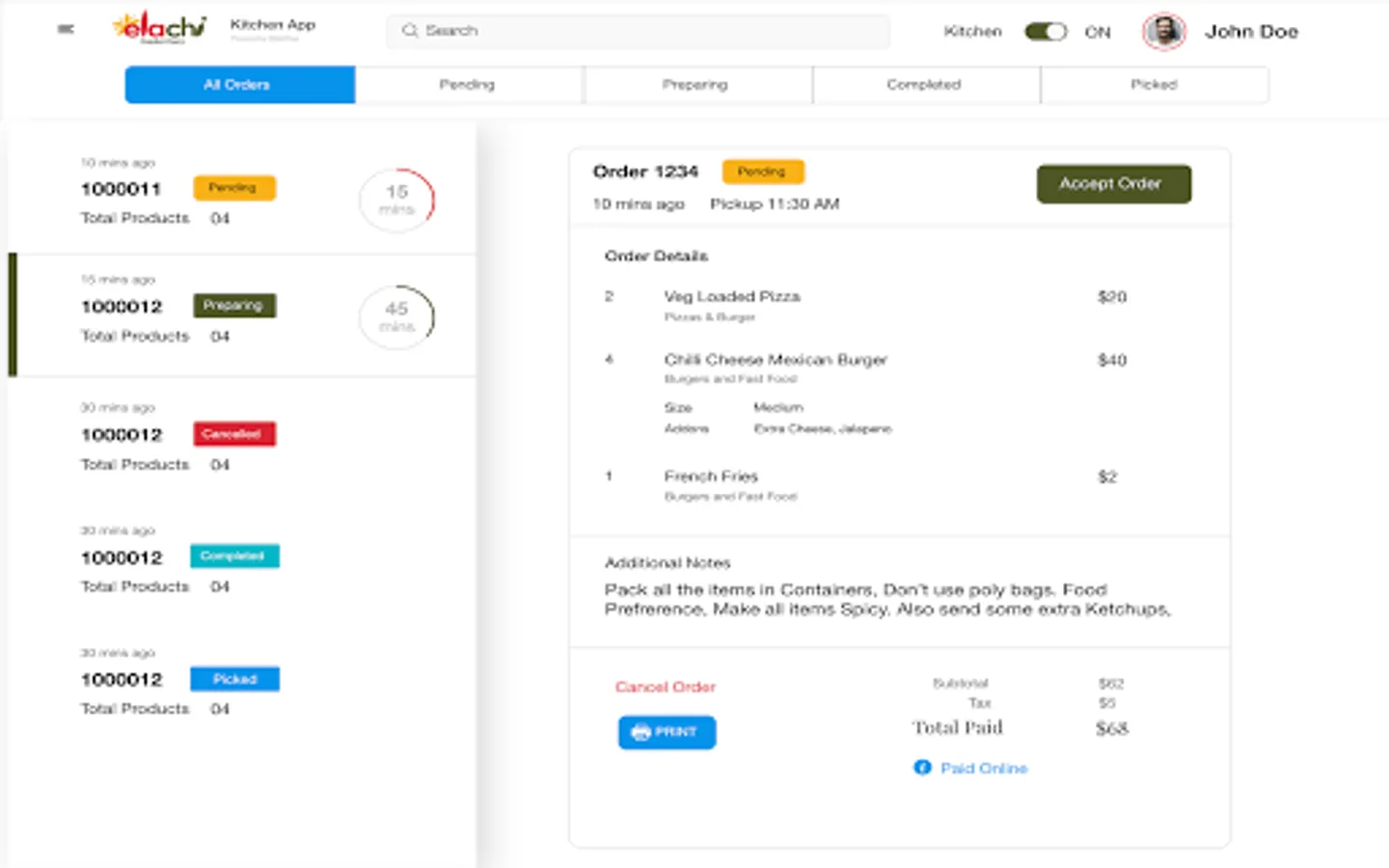
Task: Click the 45 mins timer circle
Action: [396, 316]
